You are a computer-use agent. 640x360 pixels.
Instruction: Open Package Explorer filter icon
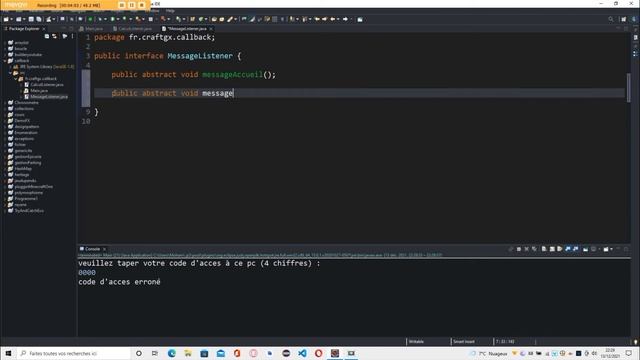64,36
